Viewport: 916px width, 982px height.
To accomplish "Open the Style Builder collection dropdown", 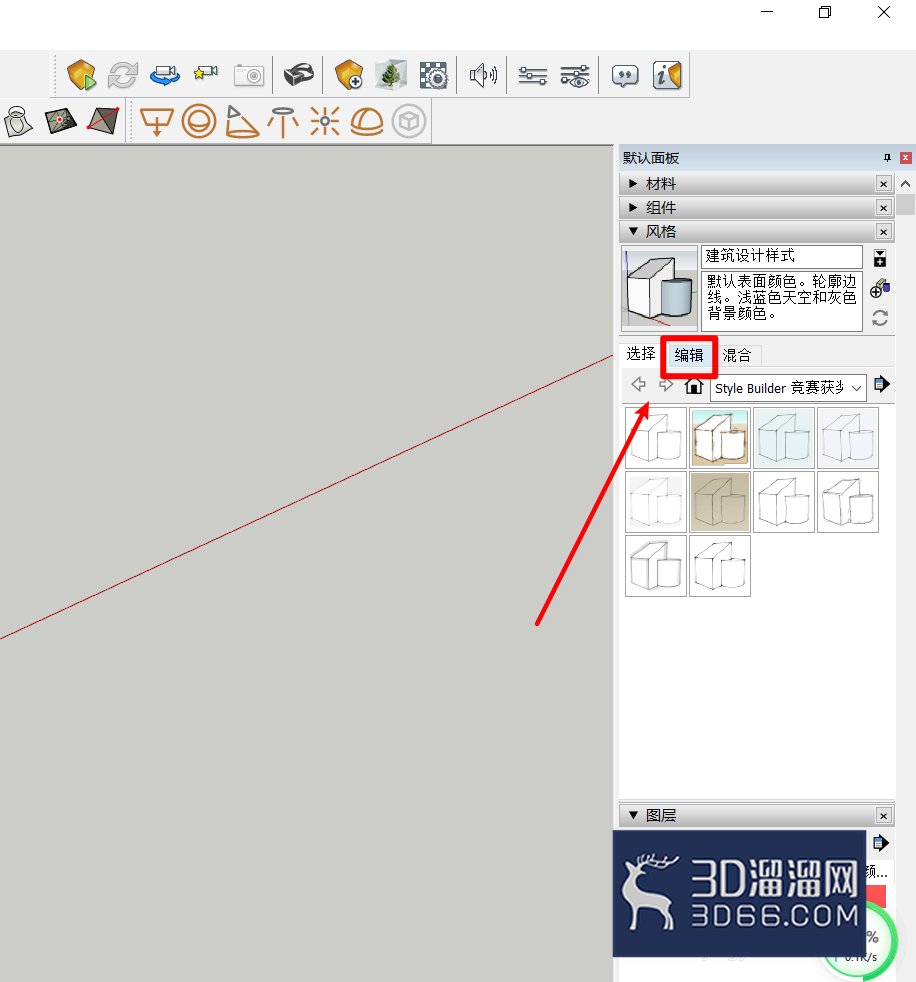I will pos(788,388).
